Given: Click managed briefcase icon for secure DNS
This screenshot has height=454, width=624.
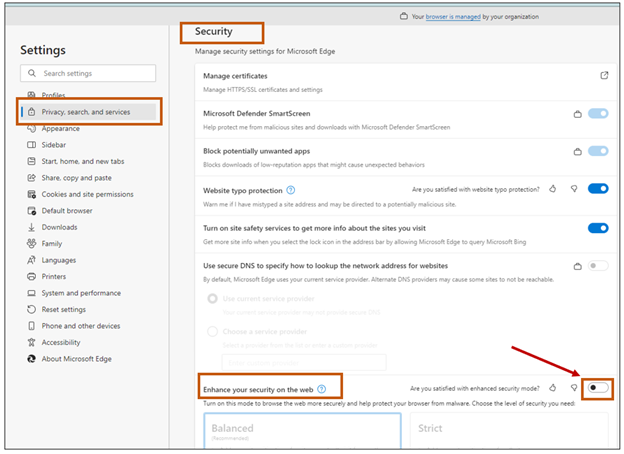Looking at the screenshot, I should point(577,266).
